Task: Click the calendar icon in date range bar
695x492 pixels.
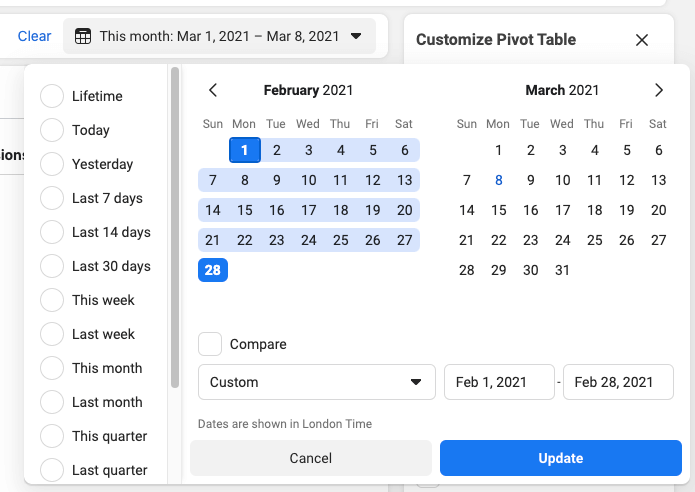Action: [x=83, y=36]
